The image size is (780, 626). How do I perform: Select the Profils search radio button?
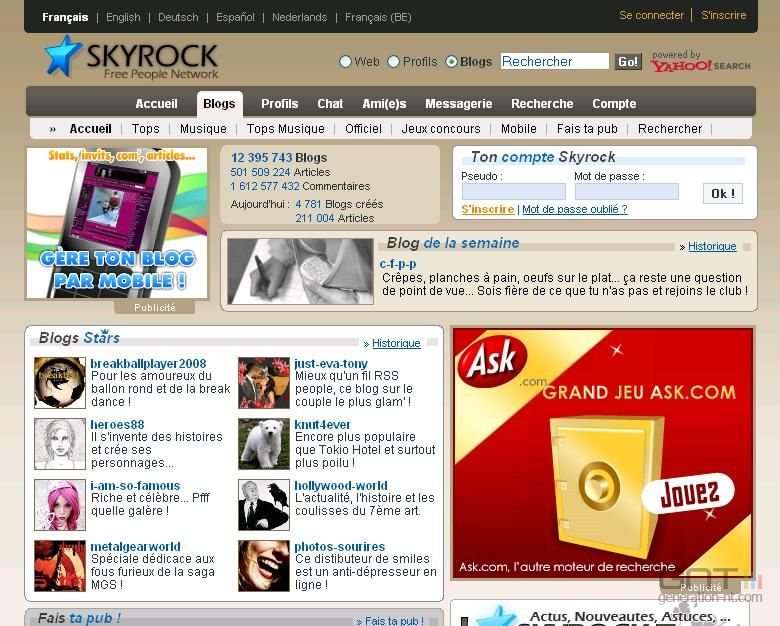tap(393, 62)
